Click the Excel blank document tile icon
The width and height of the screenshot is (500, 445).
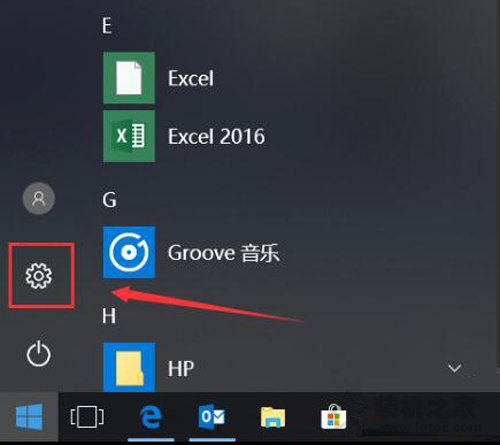coord(129,78)
